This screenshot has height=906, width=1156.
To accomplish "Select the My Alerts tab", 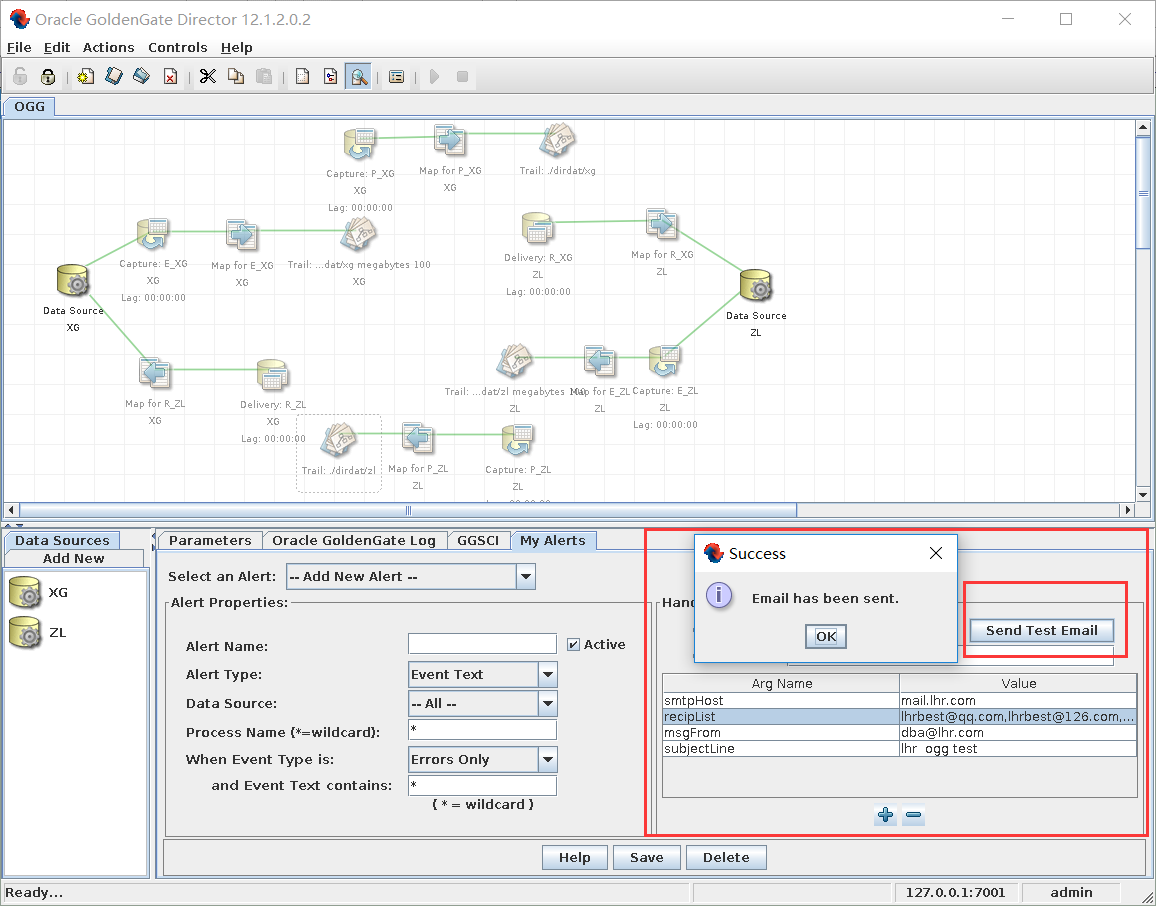I will click(x=553, y=540).
